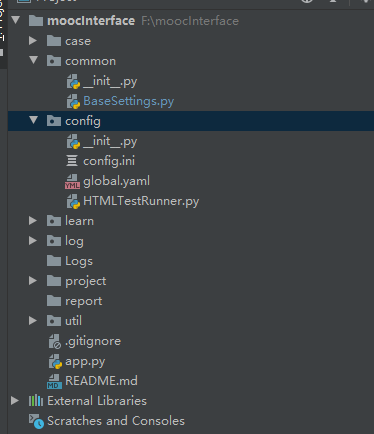Select the External Libraries label
This screenshot has width=374, height=434.
pos(97,401)
